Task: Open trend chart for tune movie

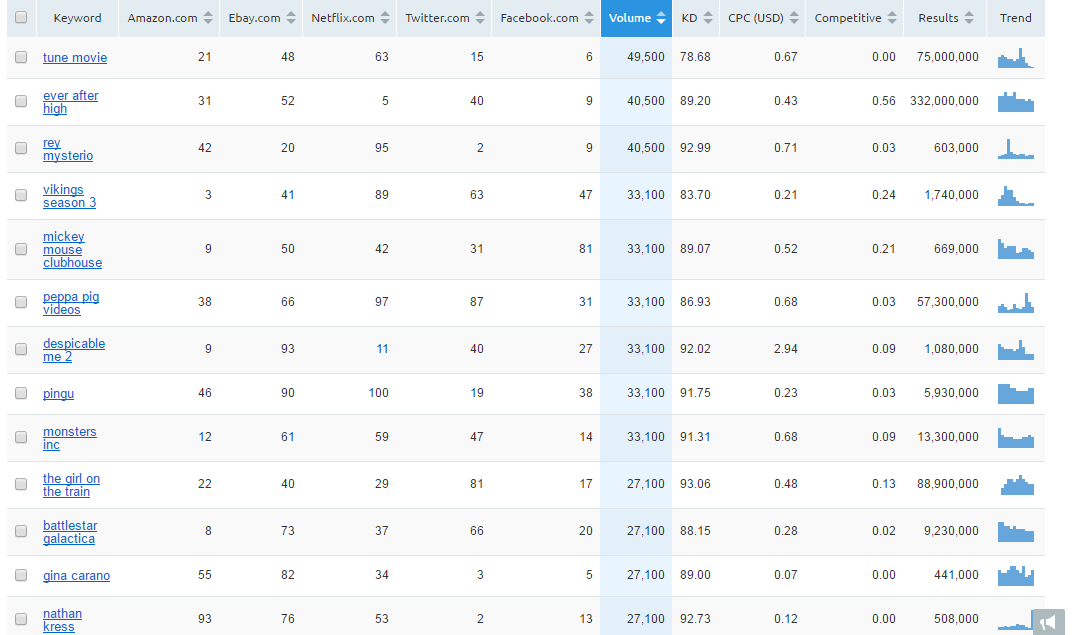Action: [x=1015, y=58]
